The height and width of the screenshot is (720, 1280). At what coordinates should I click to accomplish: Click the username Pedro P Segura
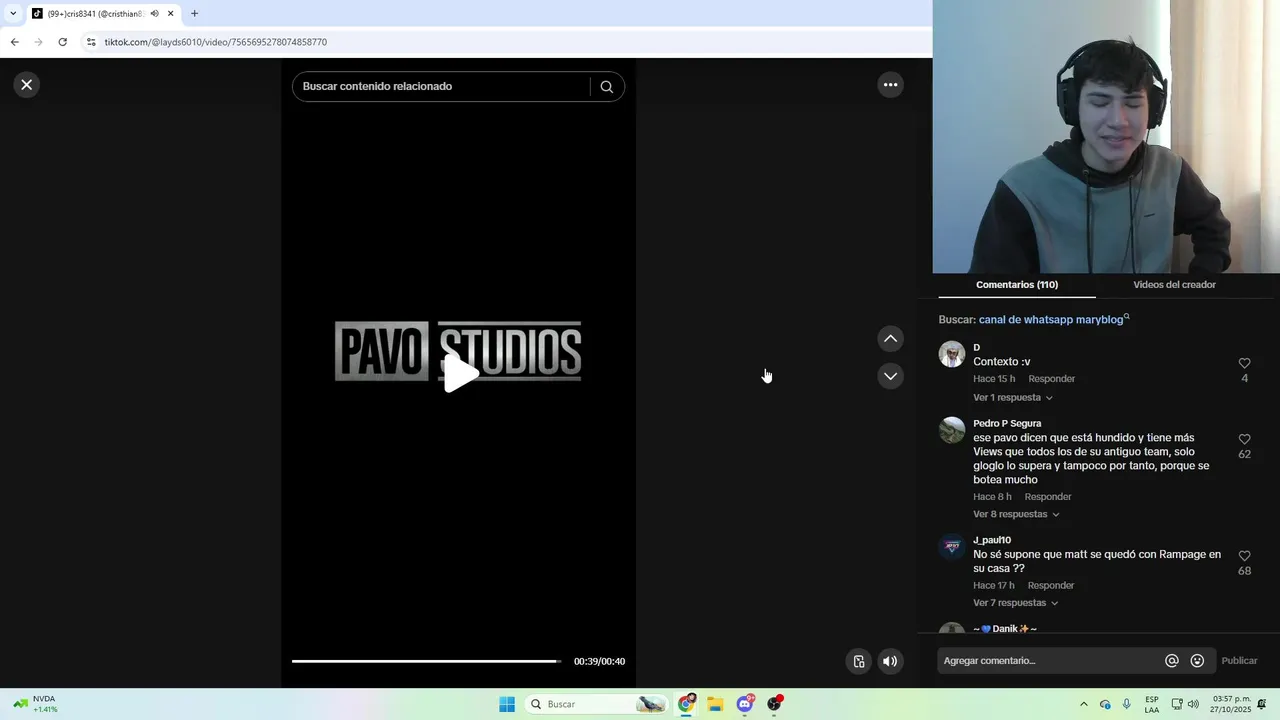coord(1007,424)
